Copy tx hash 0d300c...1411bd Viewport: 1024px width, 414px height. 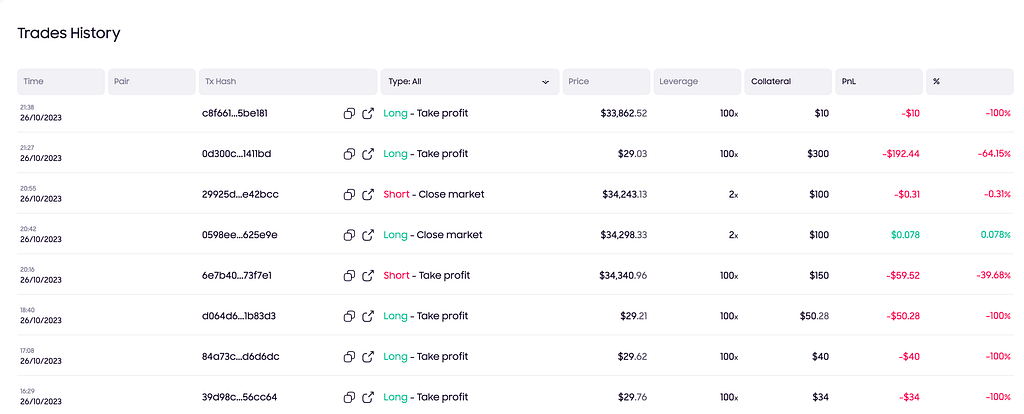click(349, 154)
